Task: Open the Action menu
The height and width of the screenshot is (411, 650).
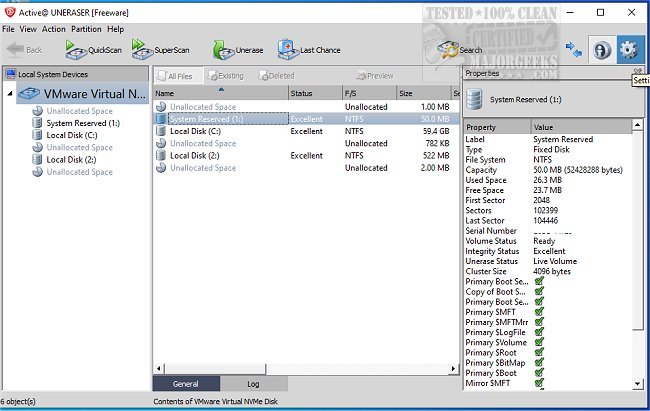Action: click(x=53, y=29)
